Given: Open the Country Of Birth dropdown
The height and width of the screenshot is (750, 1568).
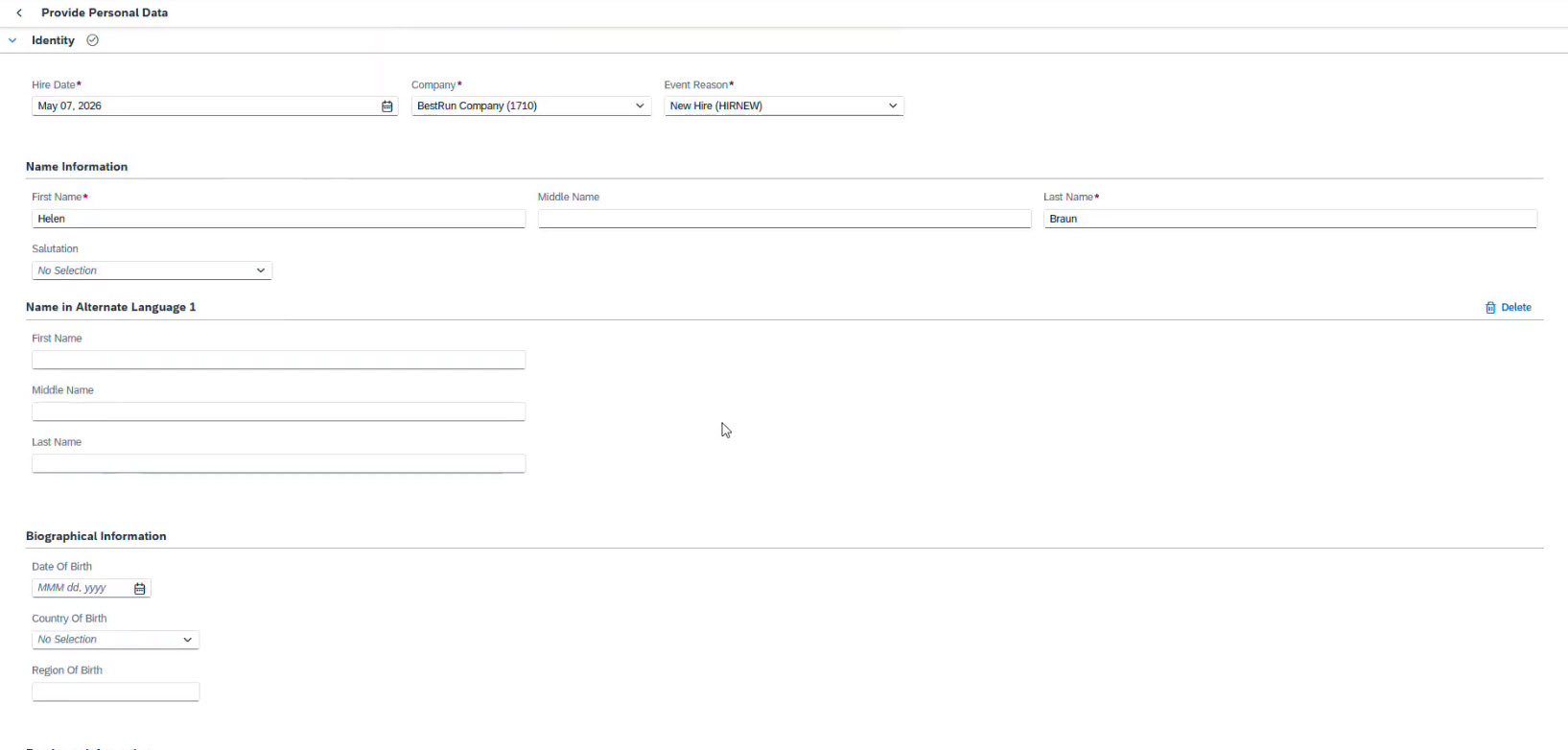Looking at the screenshot, I should click(187, 640).
